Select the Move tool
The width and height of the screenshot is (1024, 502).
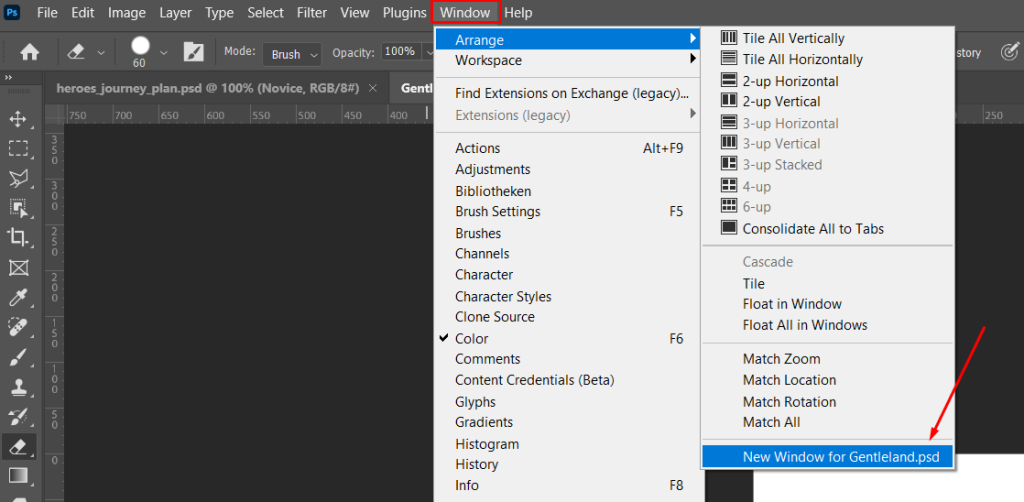click(18, 119)
